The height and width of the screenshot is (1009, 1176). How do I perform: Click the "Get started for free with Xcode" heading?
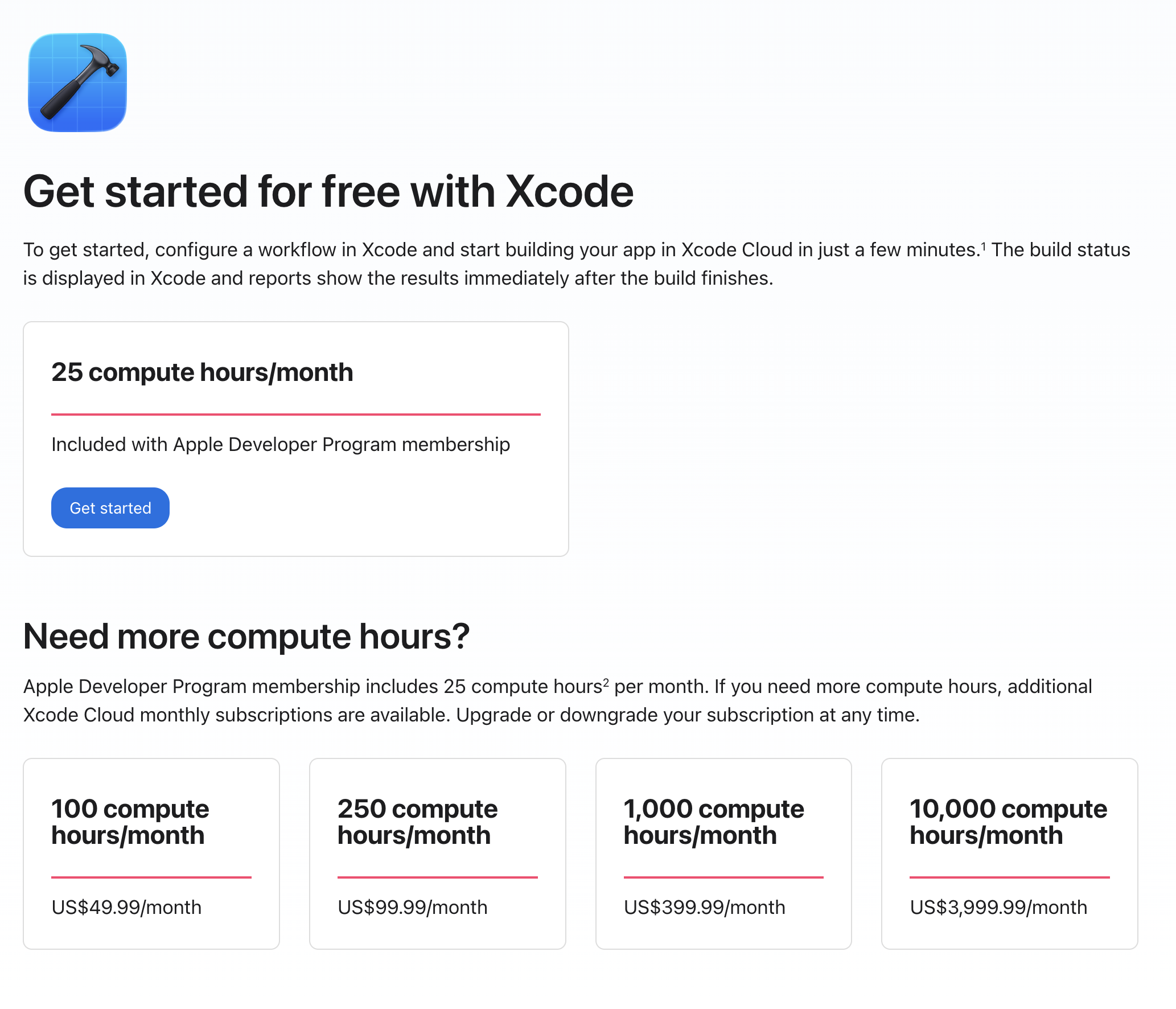point(328,192)
